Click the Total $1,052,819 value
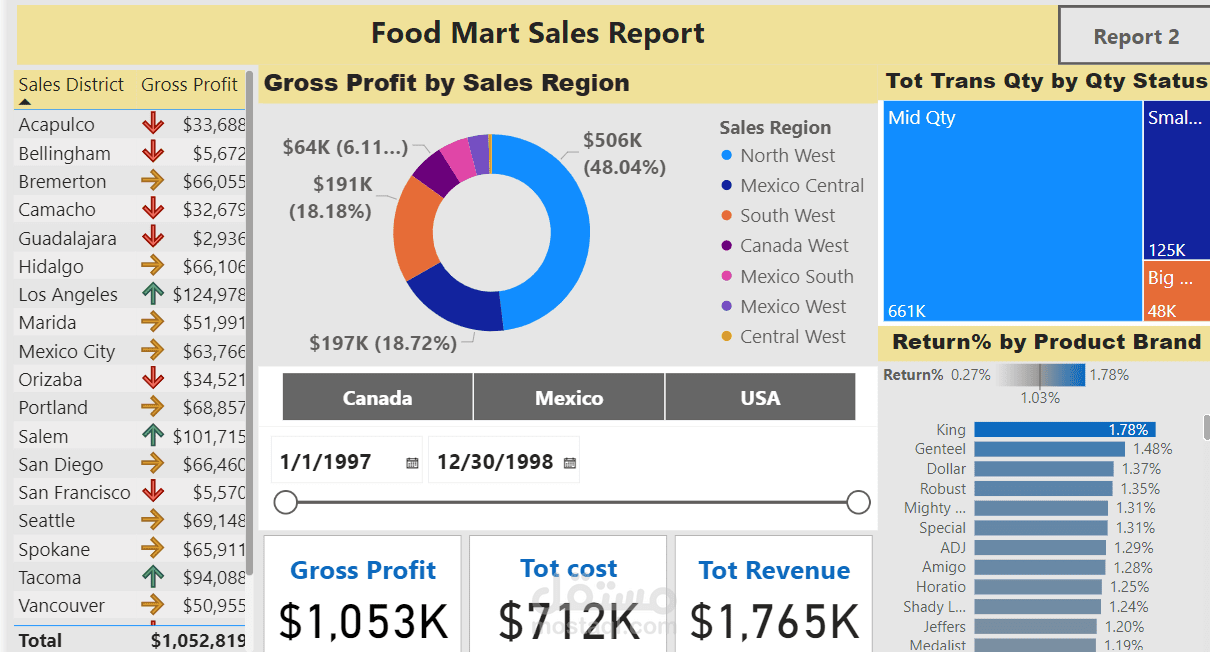Viewport: 1210px width, 652px height. (x=198, y=640)
